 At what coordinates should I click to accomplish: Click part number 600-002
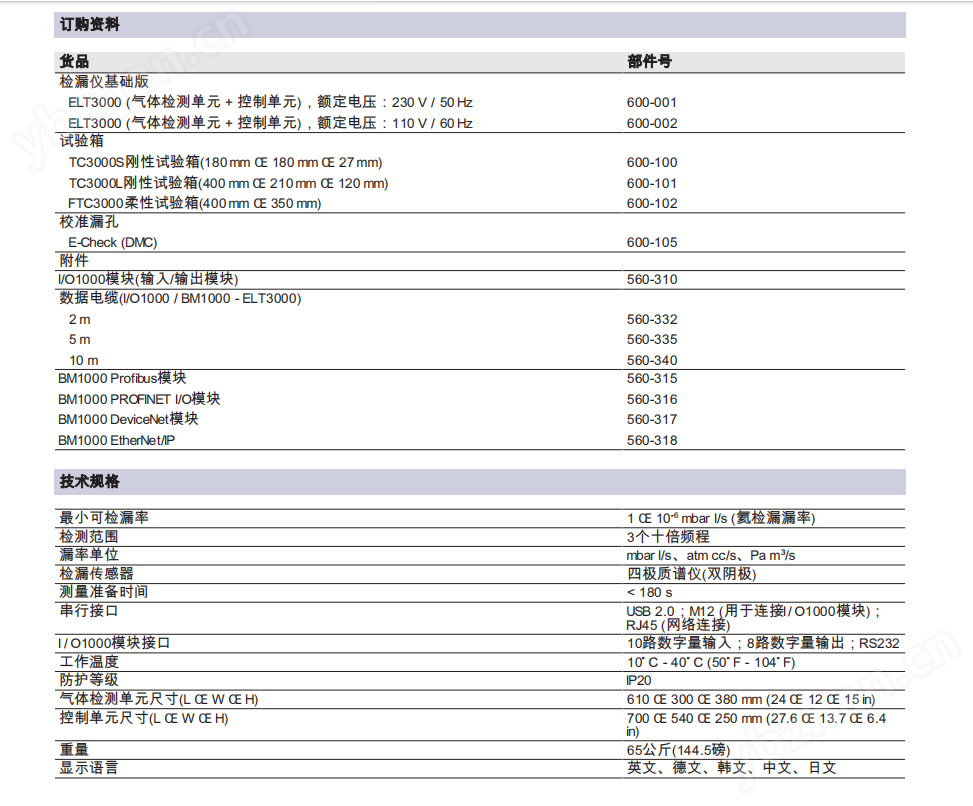tap(652, 123)
